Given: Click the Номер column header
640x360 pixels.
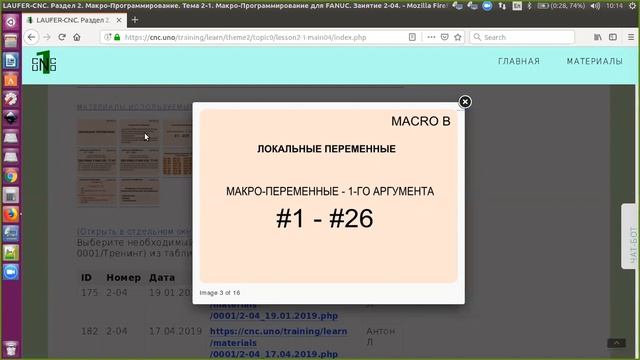Looking at the screenshot, I should click(x=123, y=278).
